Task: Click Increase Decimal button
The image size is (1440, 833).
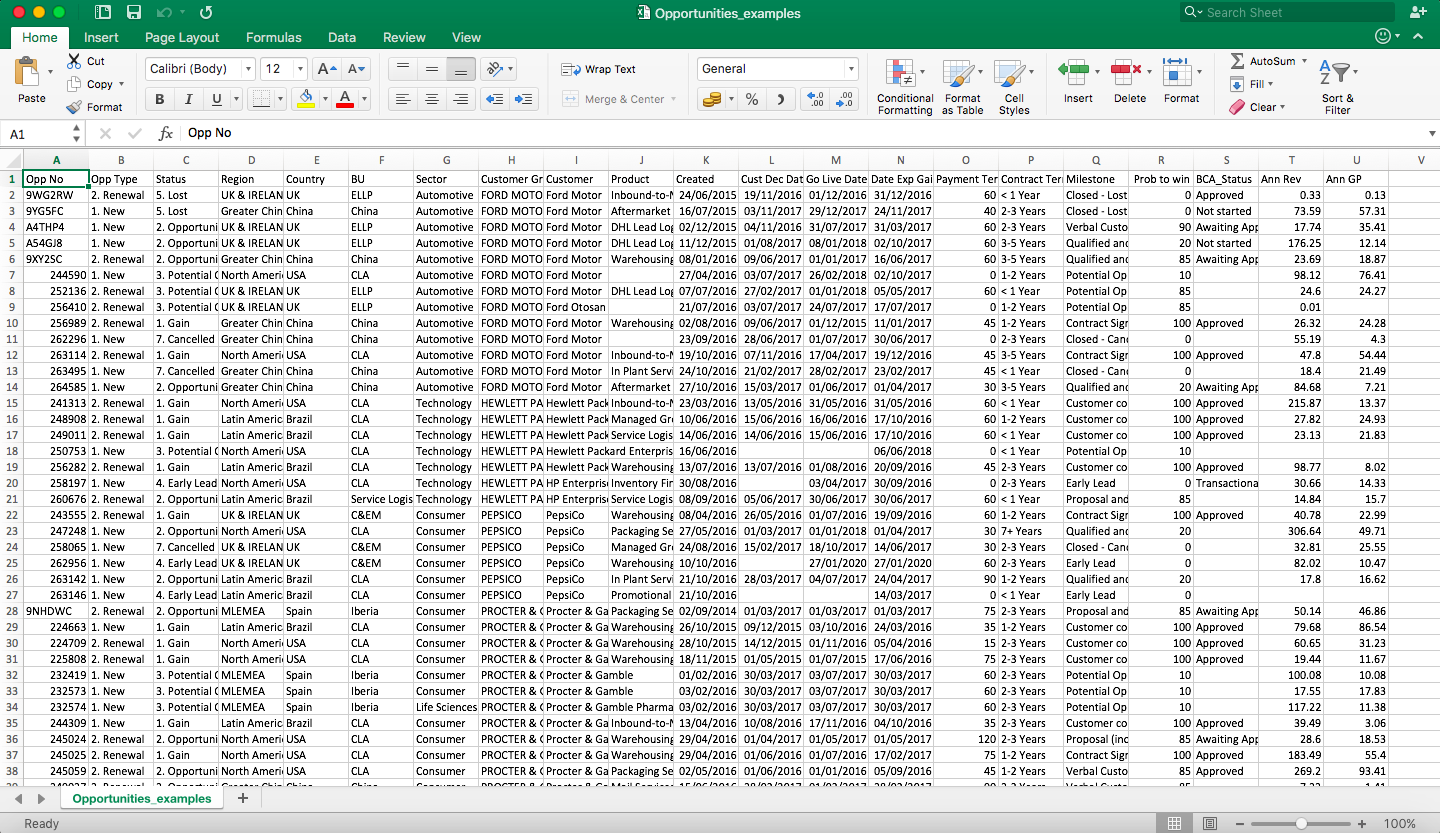Action: [816, 99]
